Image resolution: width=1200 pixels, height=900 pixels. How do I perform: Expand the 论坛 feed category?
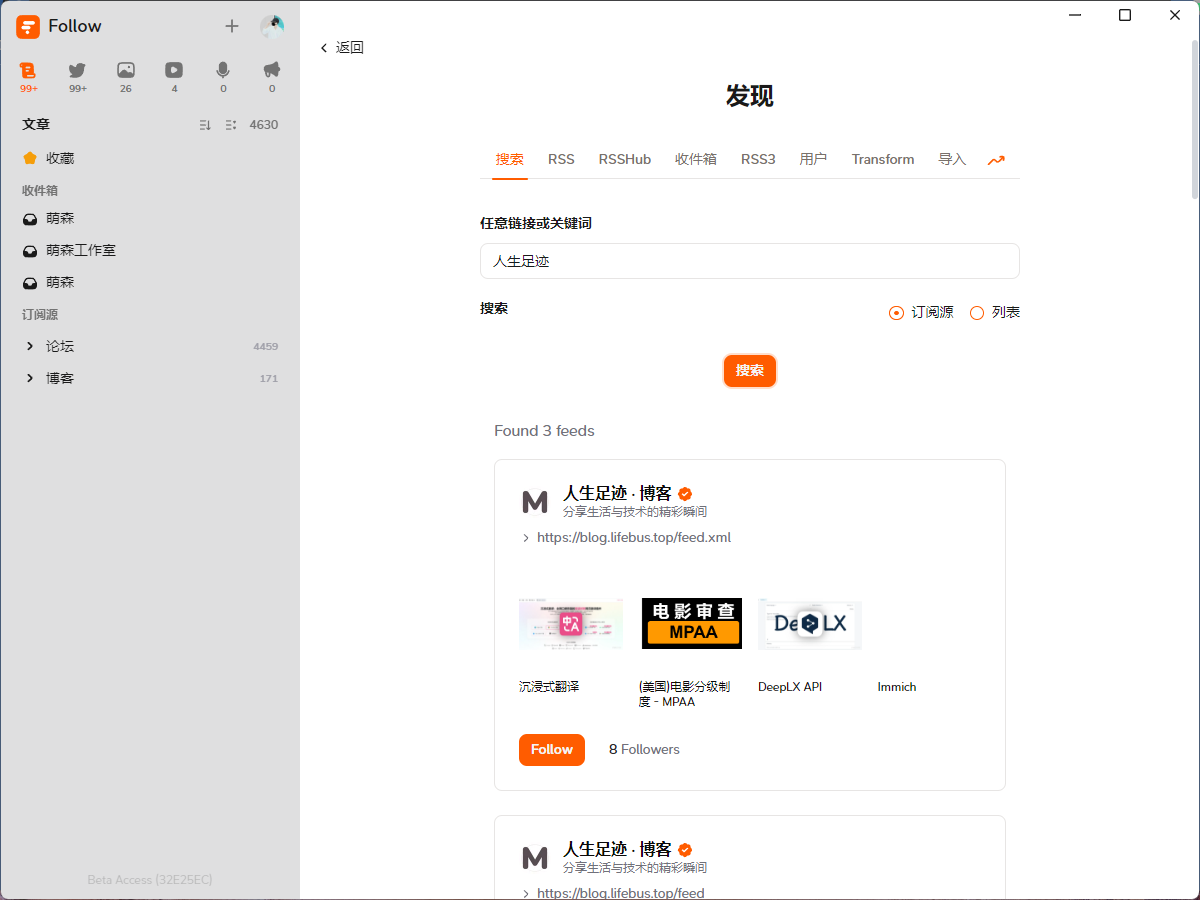pos(30,346)
